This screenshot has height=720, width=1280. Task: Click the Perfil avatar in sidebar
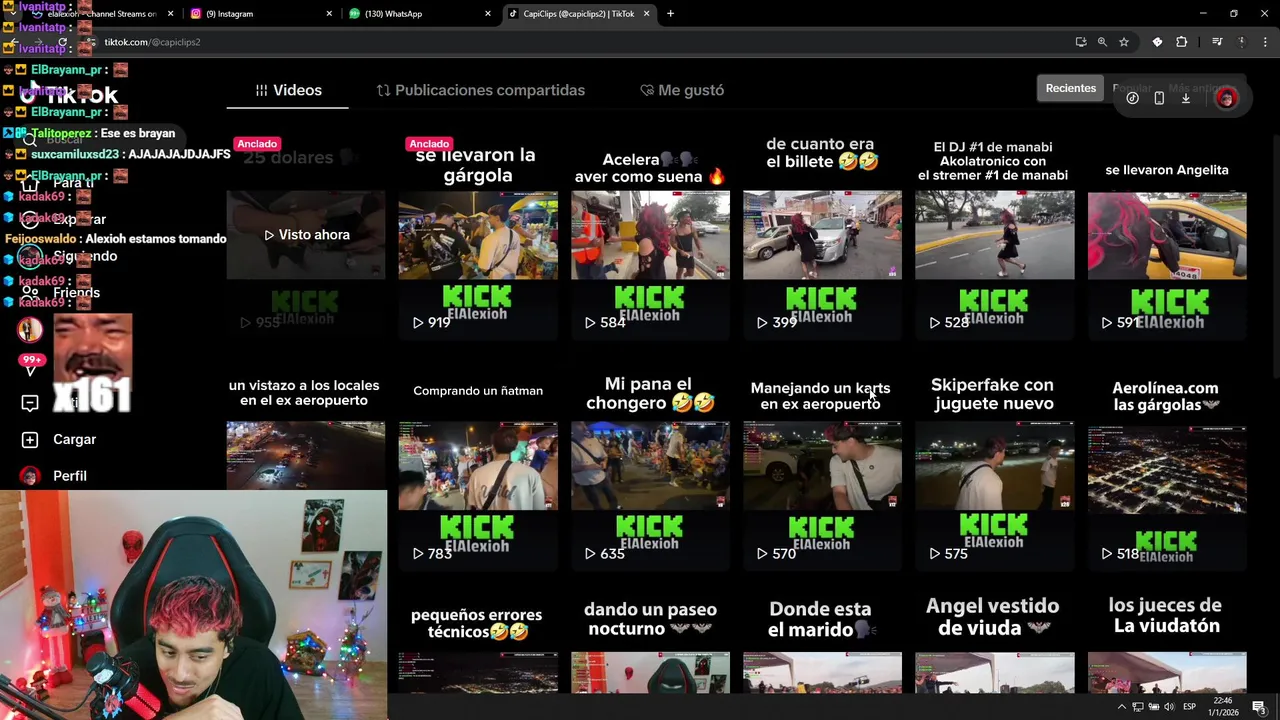pos(30,476)
